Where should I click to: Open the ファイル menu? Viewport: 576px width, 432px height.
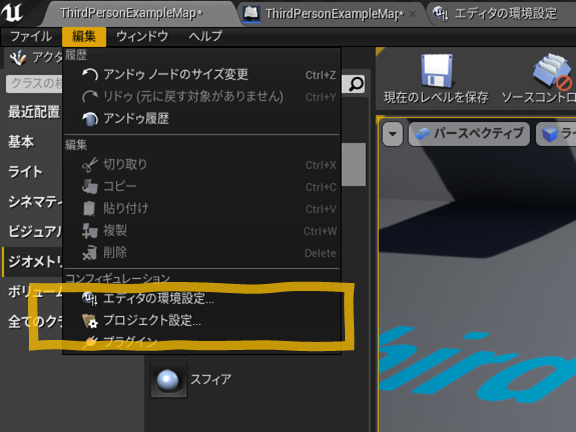click(x=31, y=36)
